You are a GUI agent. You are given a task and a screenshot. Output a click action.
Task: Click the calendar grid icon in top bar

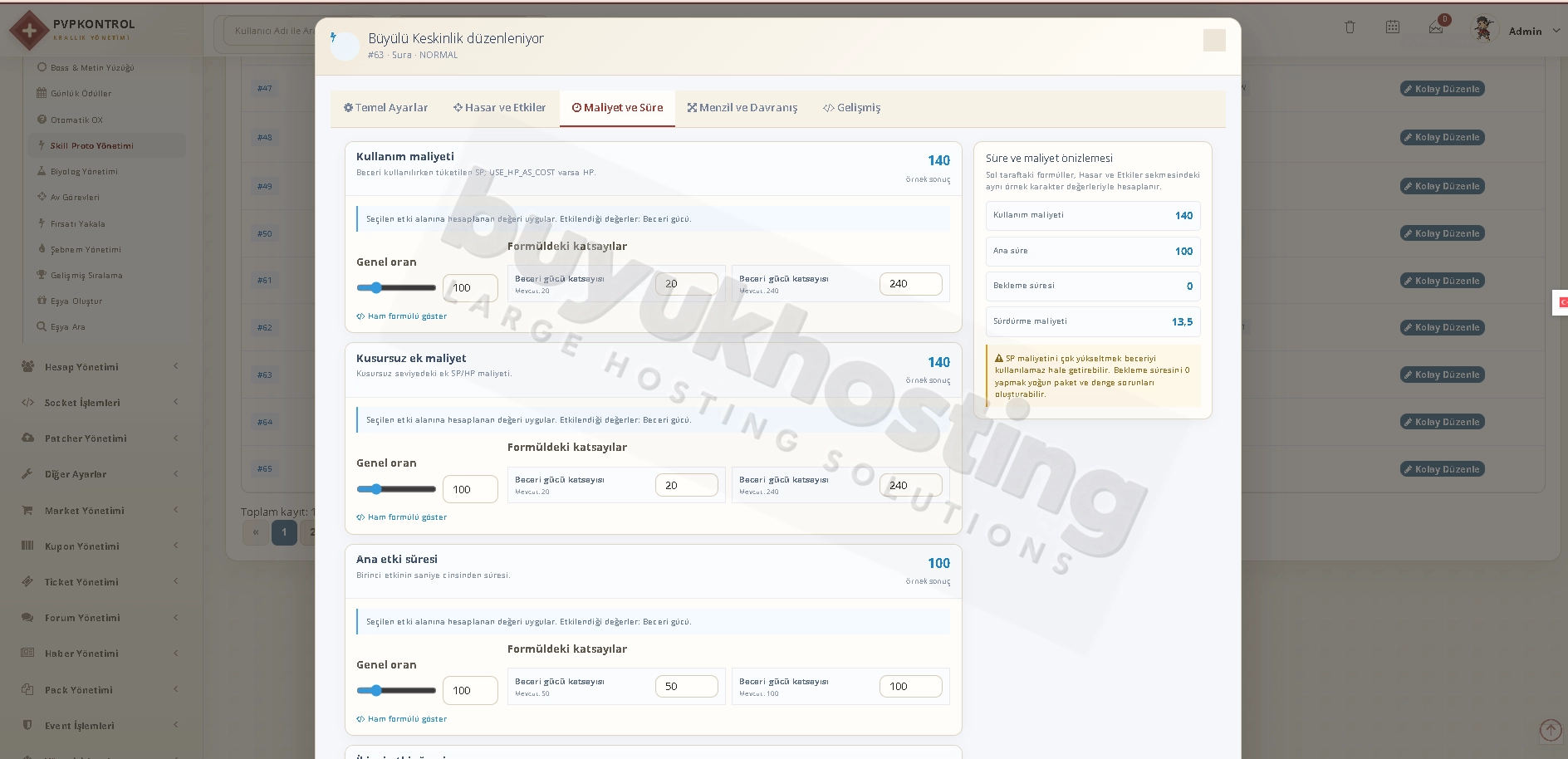click(x=1393, y=27)
